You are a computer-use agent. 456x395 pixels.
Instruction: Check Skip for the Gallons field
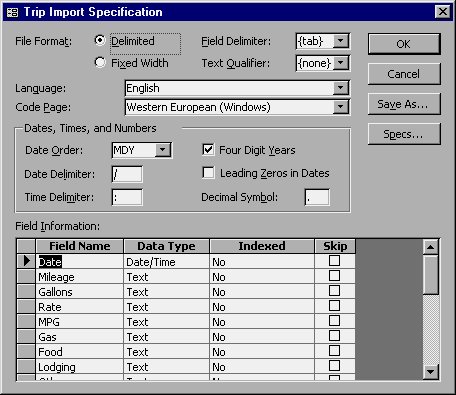[334, 290]
